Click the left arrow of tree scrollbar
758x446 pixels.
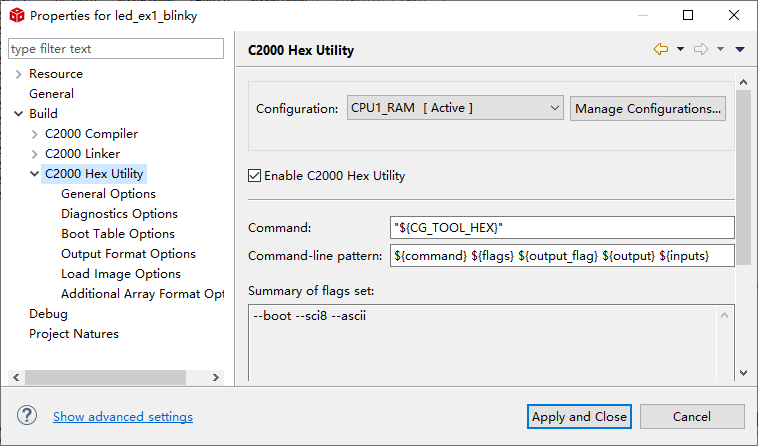coord(16,377)
